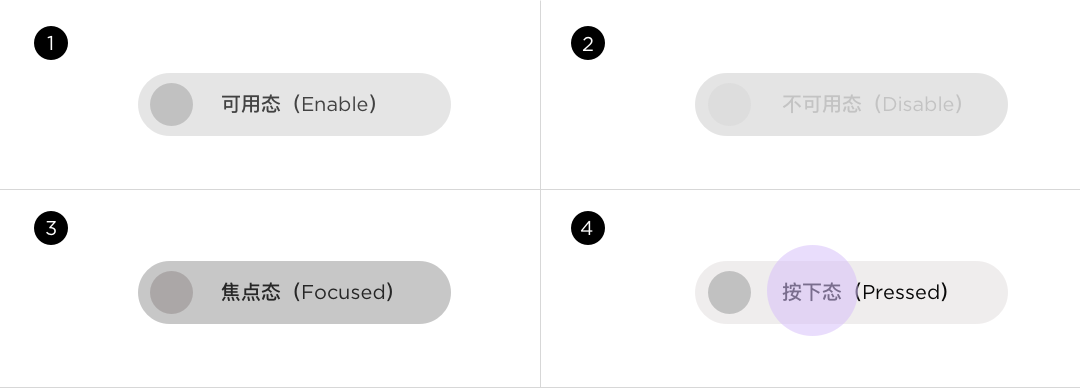The height and width of the screenshot is (388, 1080).
Task: Click the 可用态 Chinese label text
Action: pos(251,105)
